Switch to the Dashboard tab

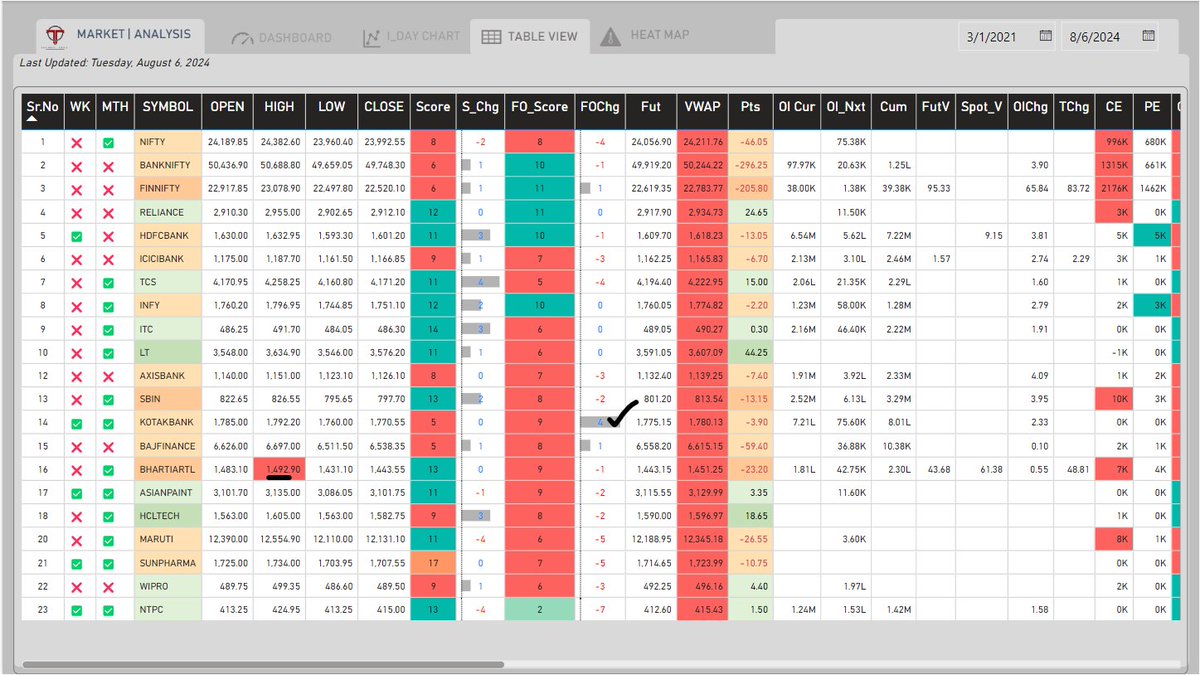(x=281, y=38)
